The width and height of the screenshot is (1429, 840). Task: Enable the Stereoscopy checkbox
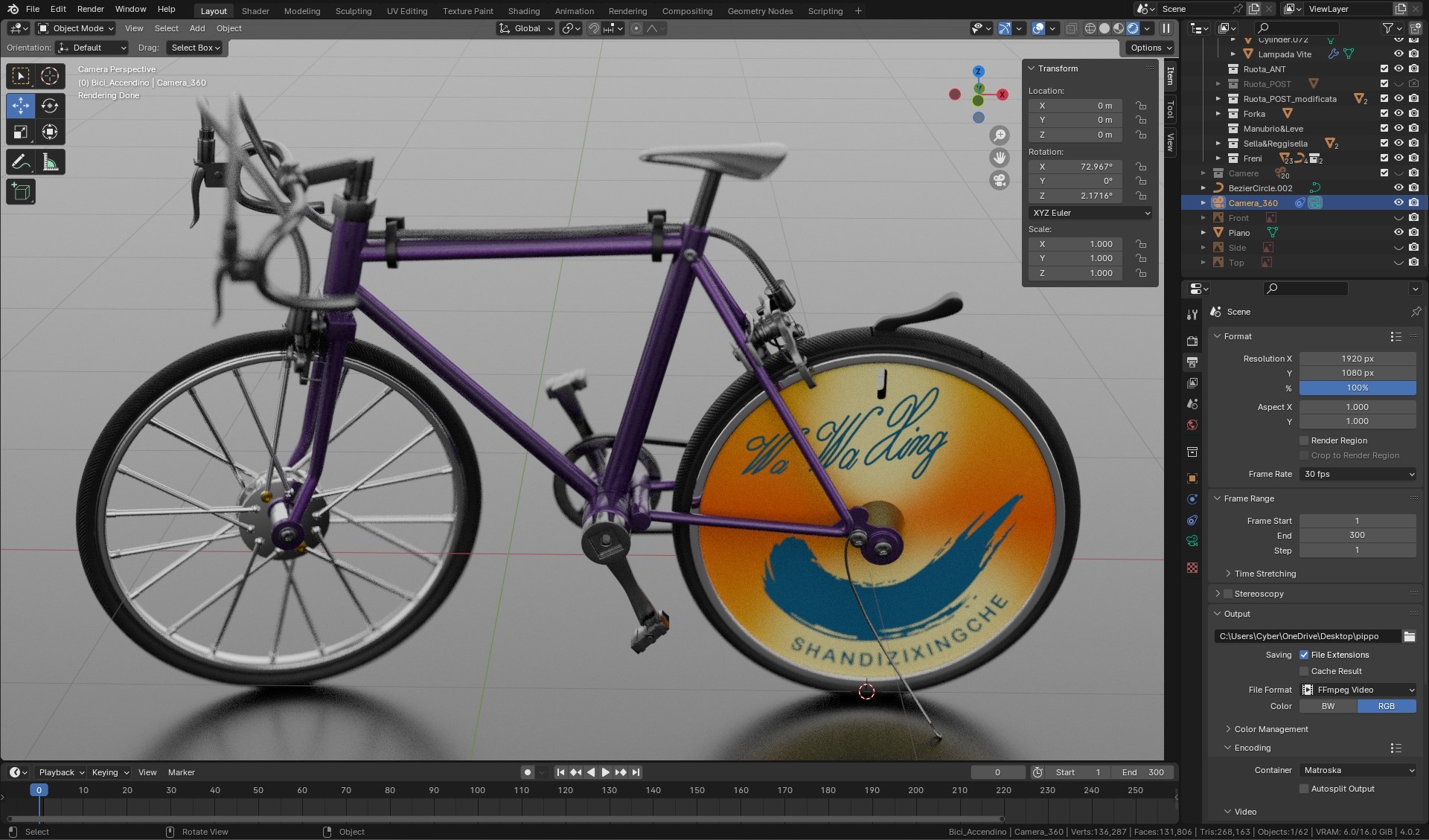1228,594
